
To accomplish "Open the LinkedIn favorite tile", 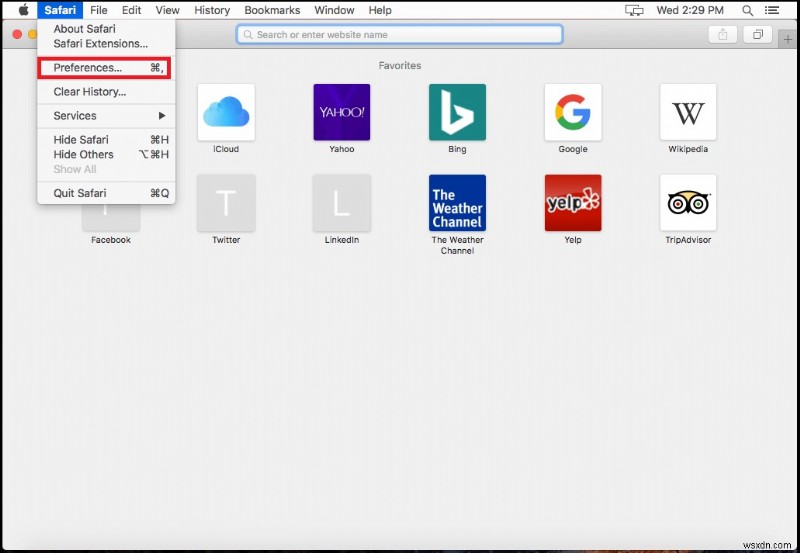I will pyautogui.click(x=341, y=203).
